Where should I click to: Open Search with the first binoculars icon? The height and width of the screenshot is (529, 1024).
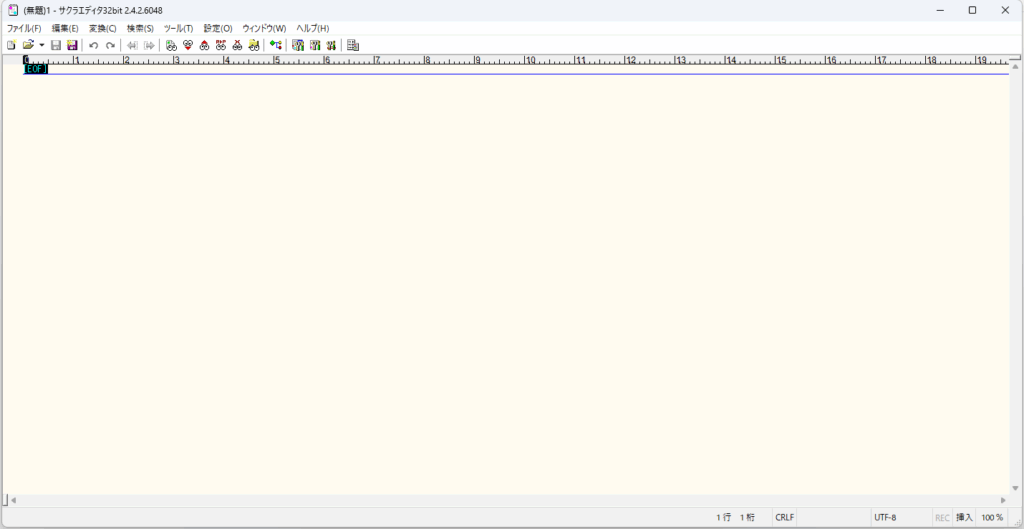tap(172, 45)
